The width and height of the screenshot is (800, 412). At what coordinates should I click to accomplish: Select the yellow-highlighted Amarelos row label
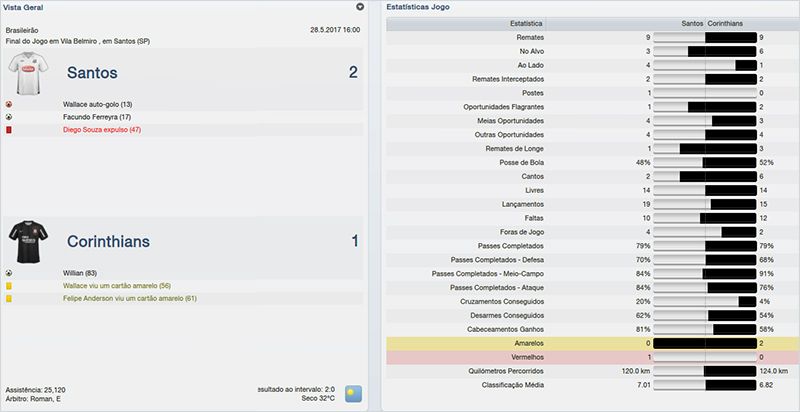click(x=527, y=342)
